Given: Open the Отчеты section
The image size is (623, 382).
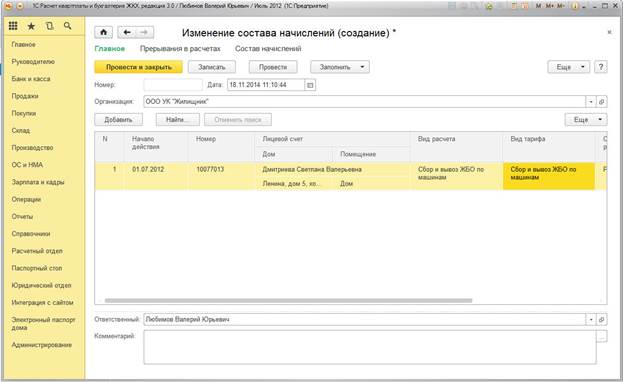Looking at the screenshot, I should click(x=22, y=216).
